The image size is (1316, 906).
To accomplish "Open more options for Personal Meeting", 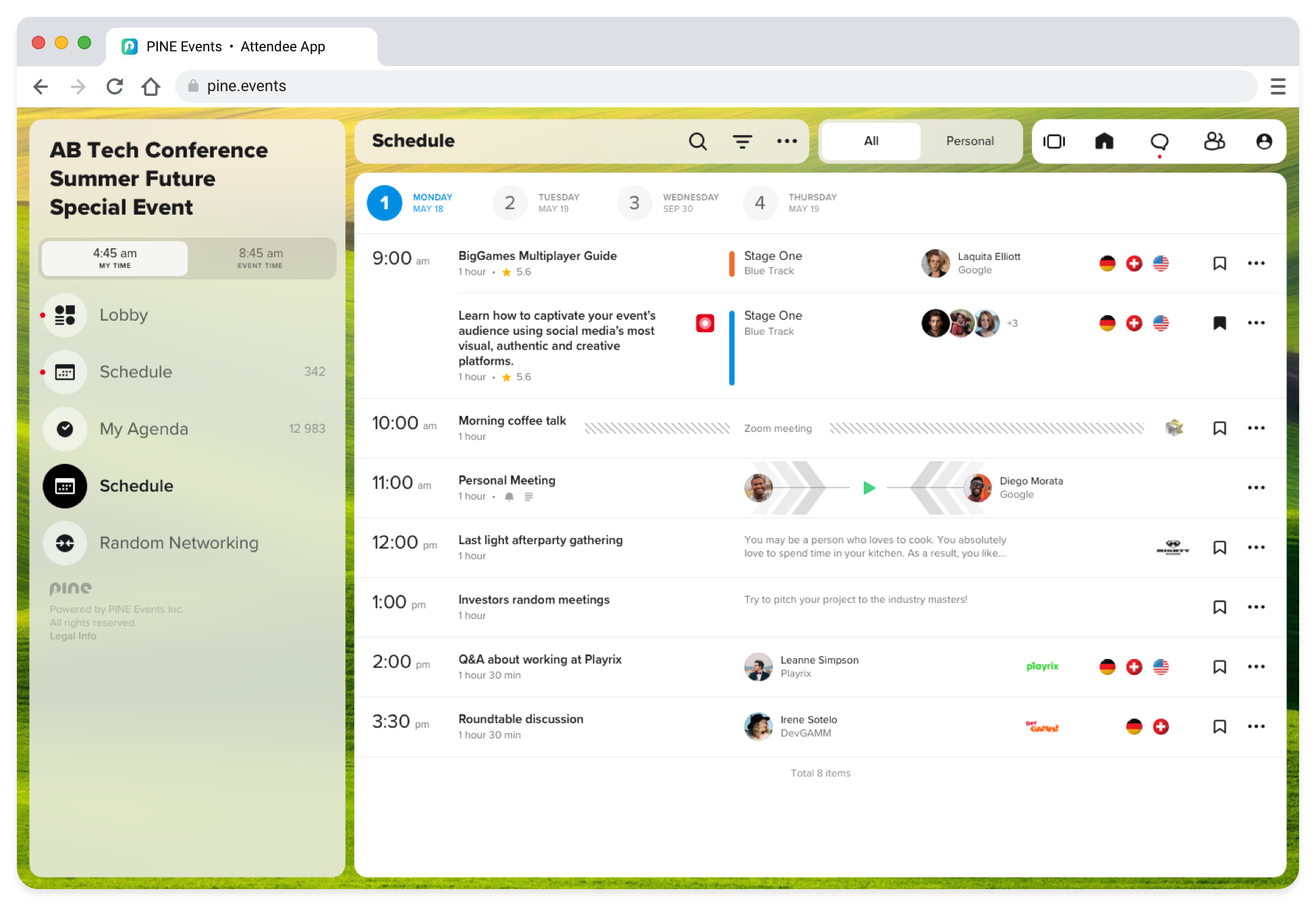I will click(x=1255, y=487).
